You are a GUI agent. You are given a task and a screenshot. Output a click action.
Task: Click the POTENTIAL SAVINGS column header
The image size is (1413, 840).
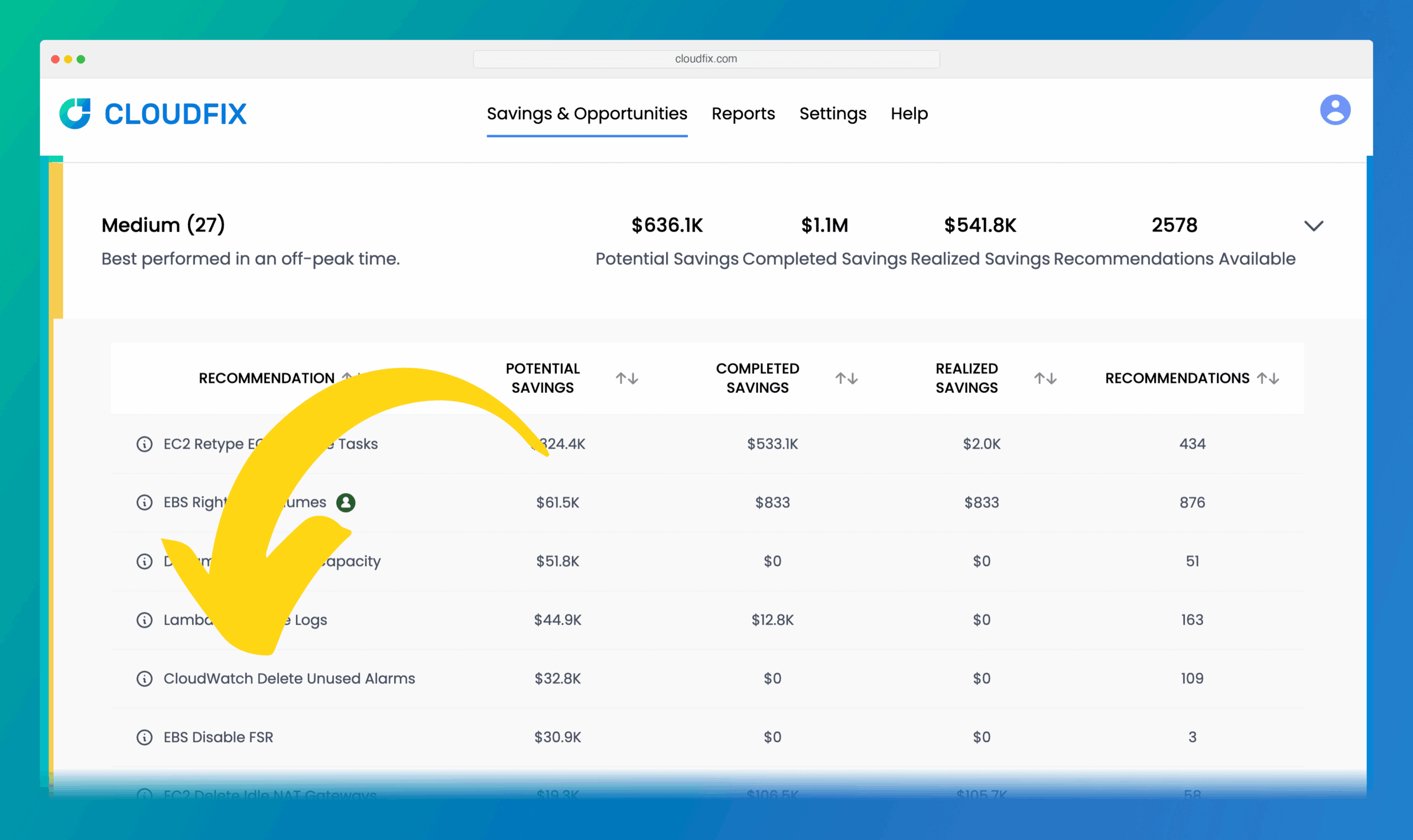543,378
